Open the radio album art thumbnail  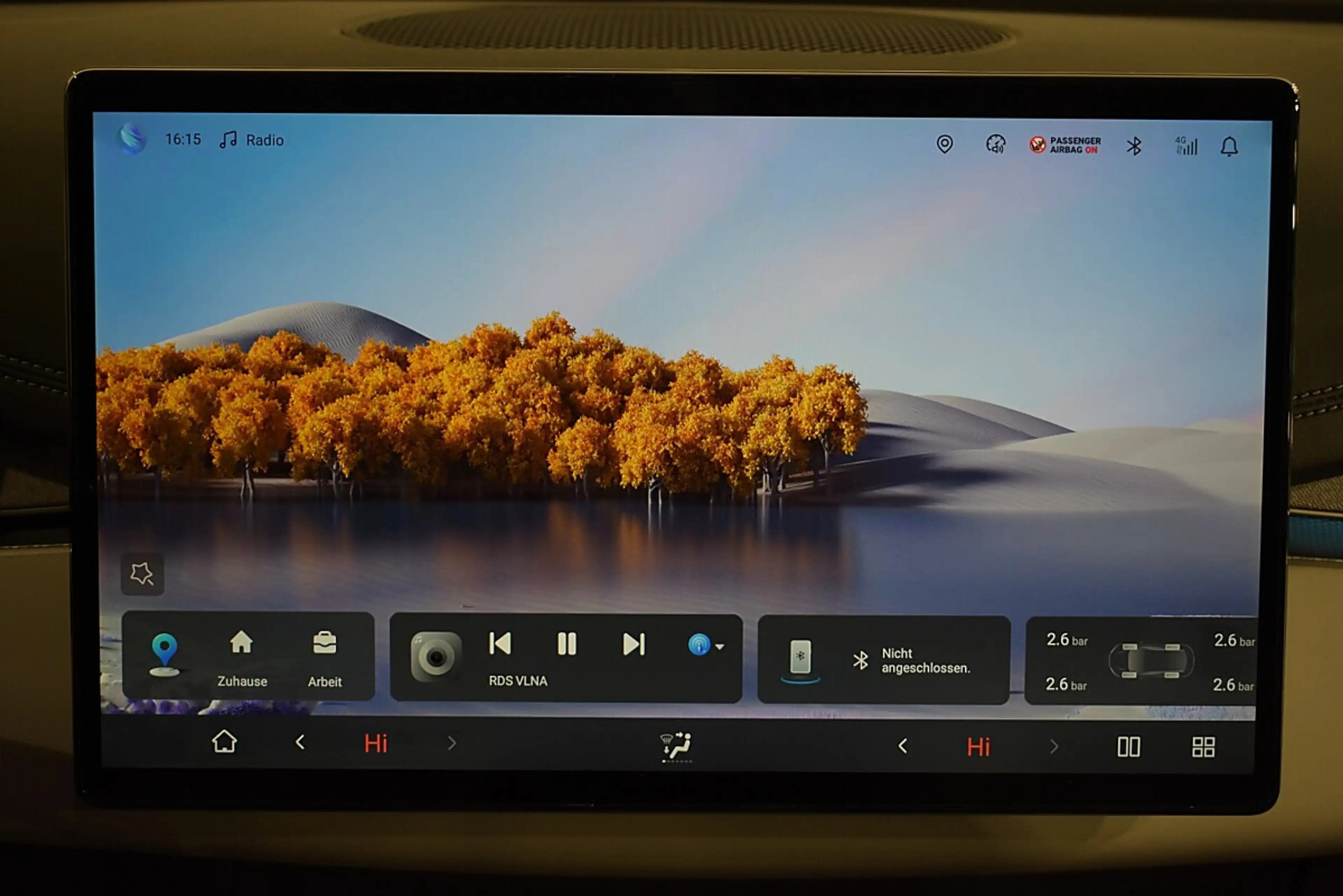click(x=436, y=657)
